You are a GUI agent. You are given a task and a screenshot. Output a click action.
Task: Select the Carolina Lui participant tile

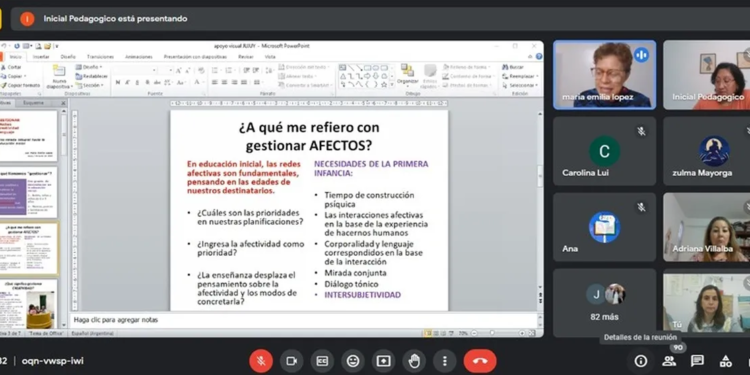point(605,151)
